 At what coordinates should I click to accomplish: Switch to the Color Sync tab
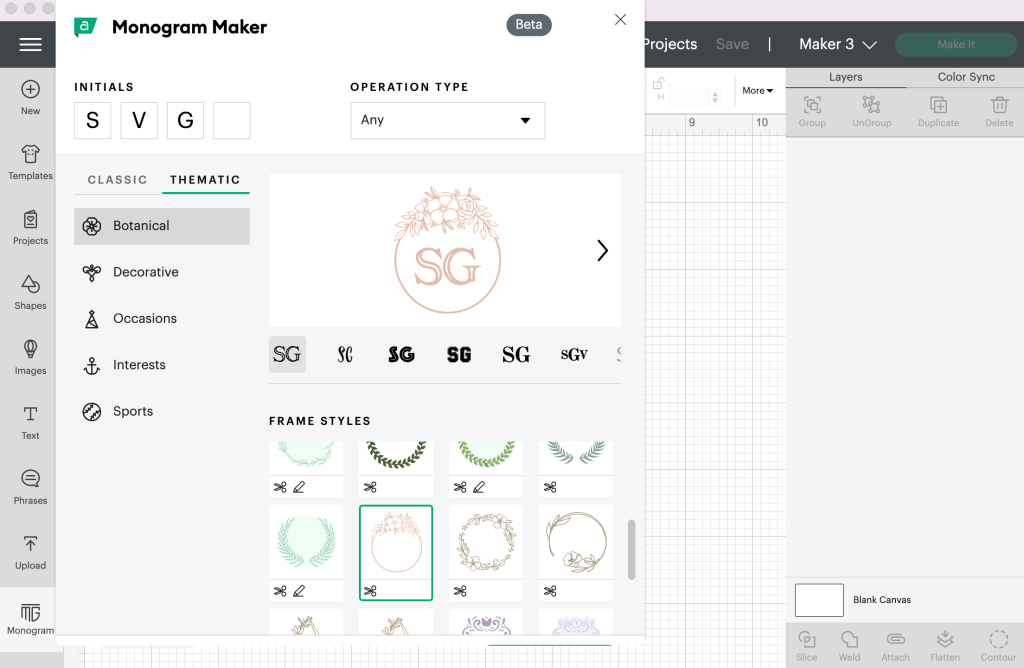click(964, 76)
